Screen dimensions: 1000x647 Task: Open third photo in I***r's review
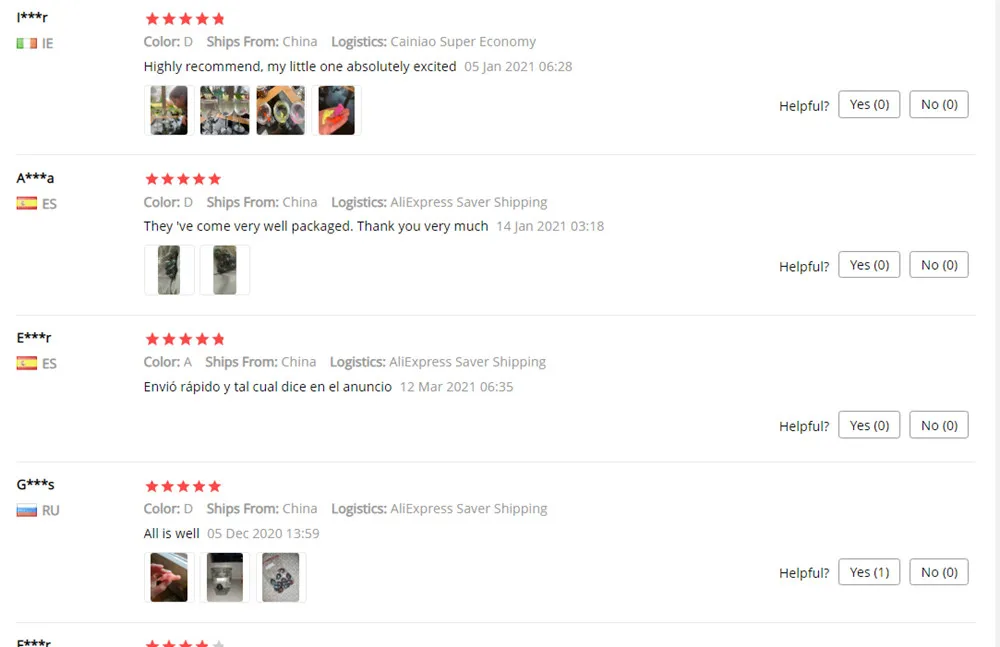coord(281,110)
